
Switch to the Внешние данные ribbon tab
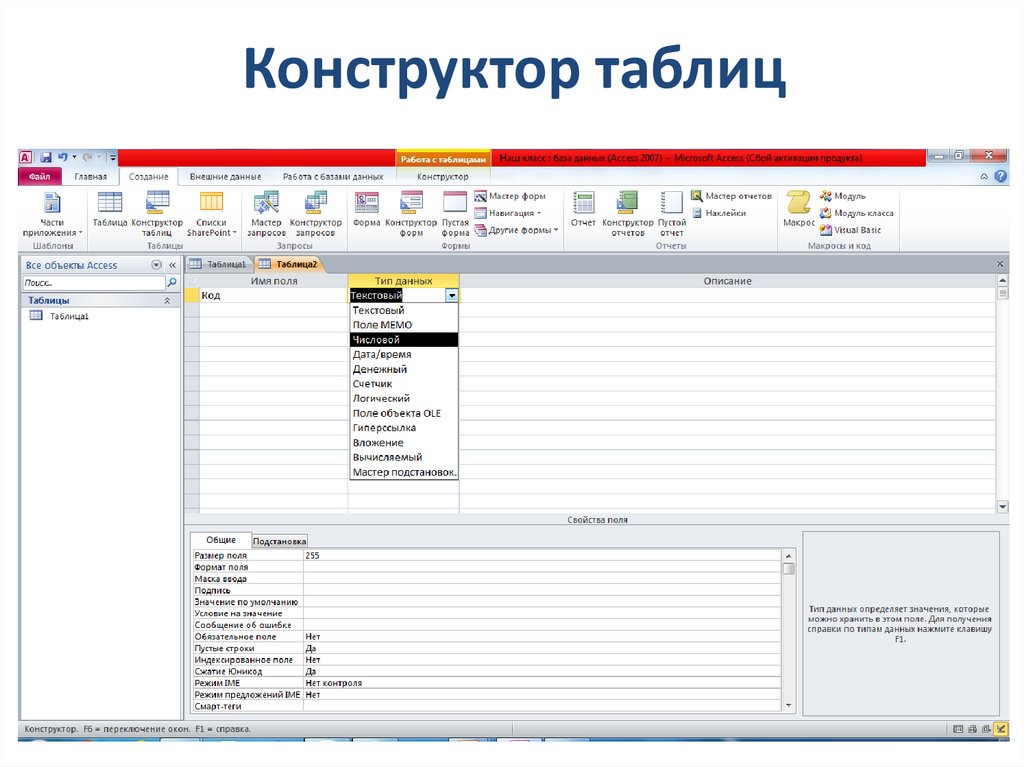pos(227,176)
